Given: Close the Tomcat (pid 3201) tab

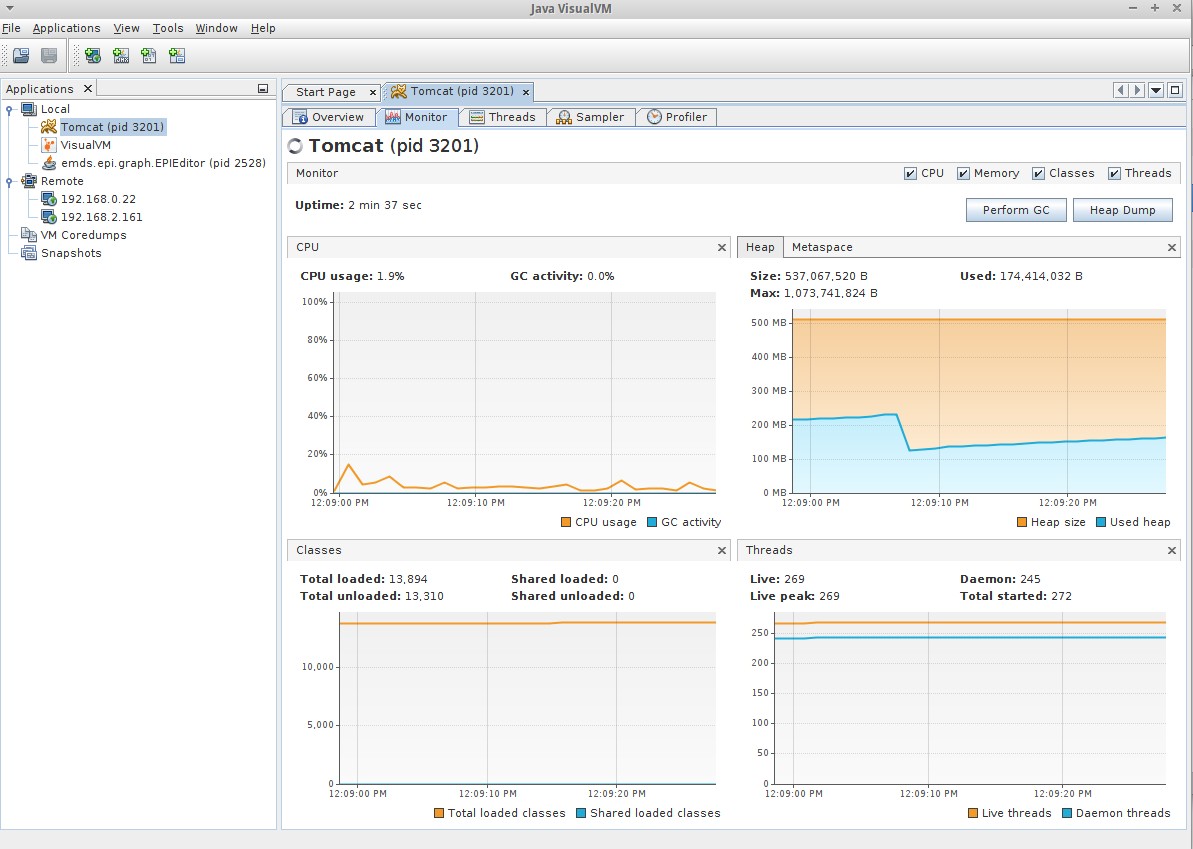Looking at the screenshot, I should pos(526,92).
